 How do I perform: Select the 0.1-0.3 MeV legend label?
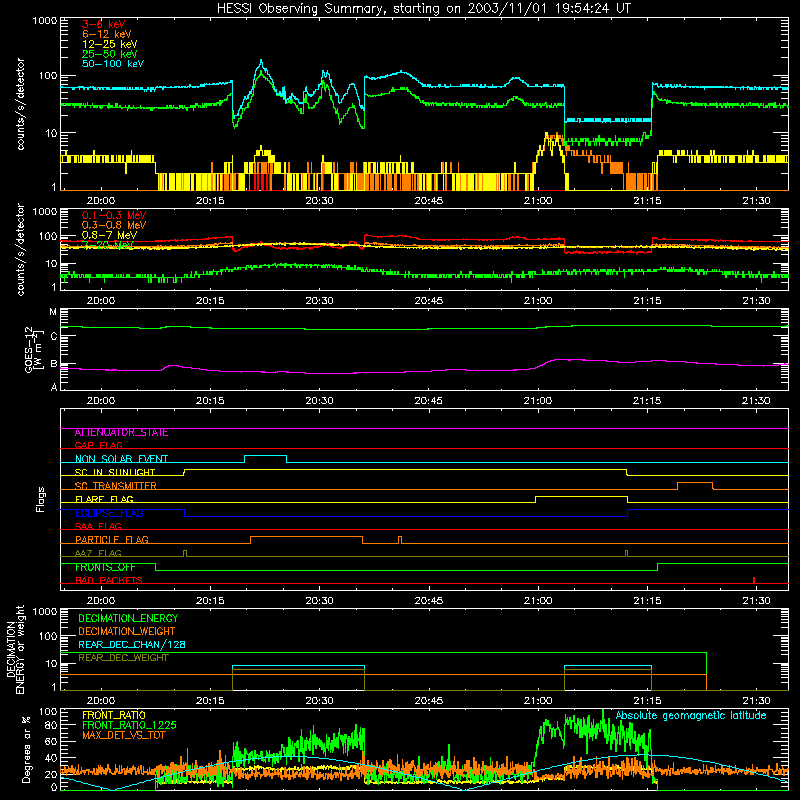(114, 215)
